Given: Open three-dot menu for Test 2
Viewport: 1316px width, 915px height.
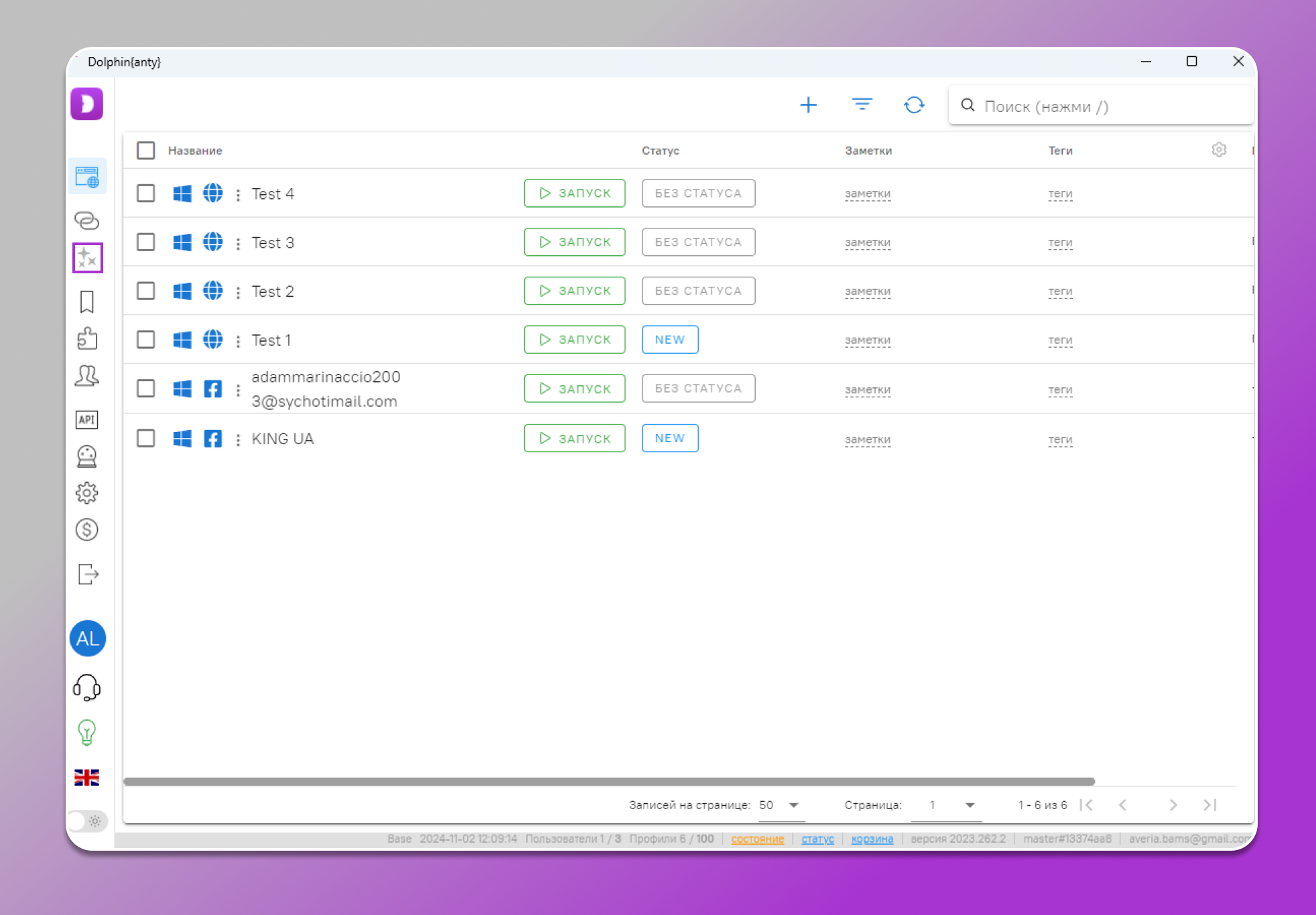Looking at the screenshot, I should [238, 292].
